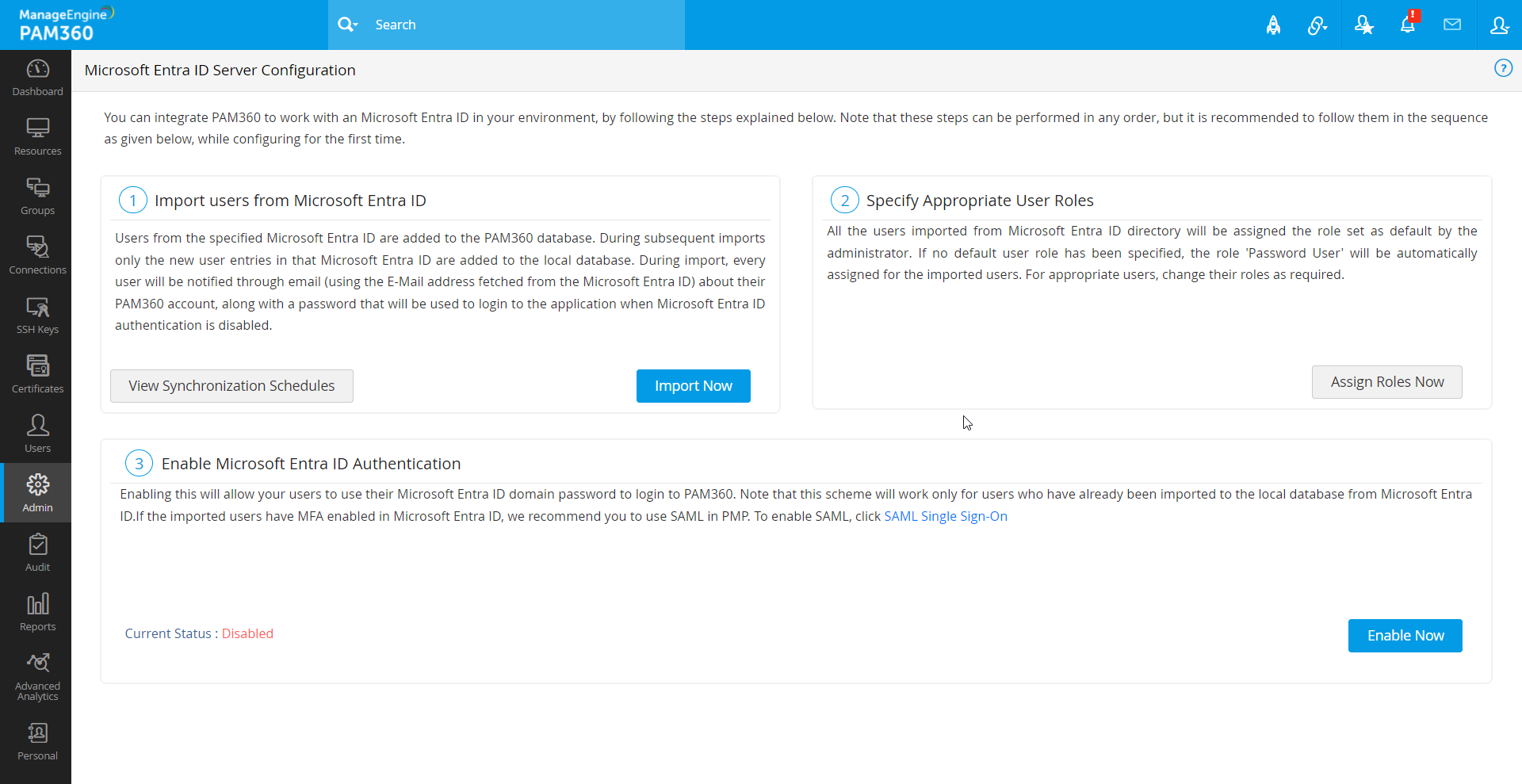Click the Import Now button
The width and height of the screenshot is (1522, 784).
(x=694, y=386)
